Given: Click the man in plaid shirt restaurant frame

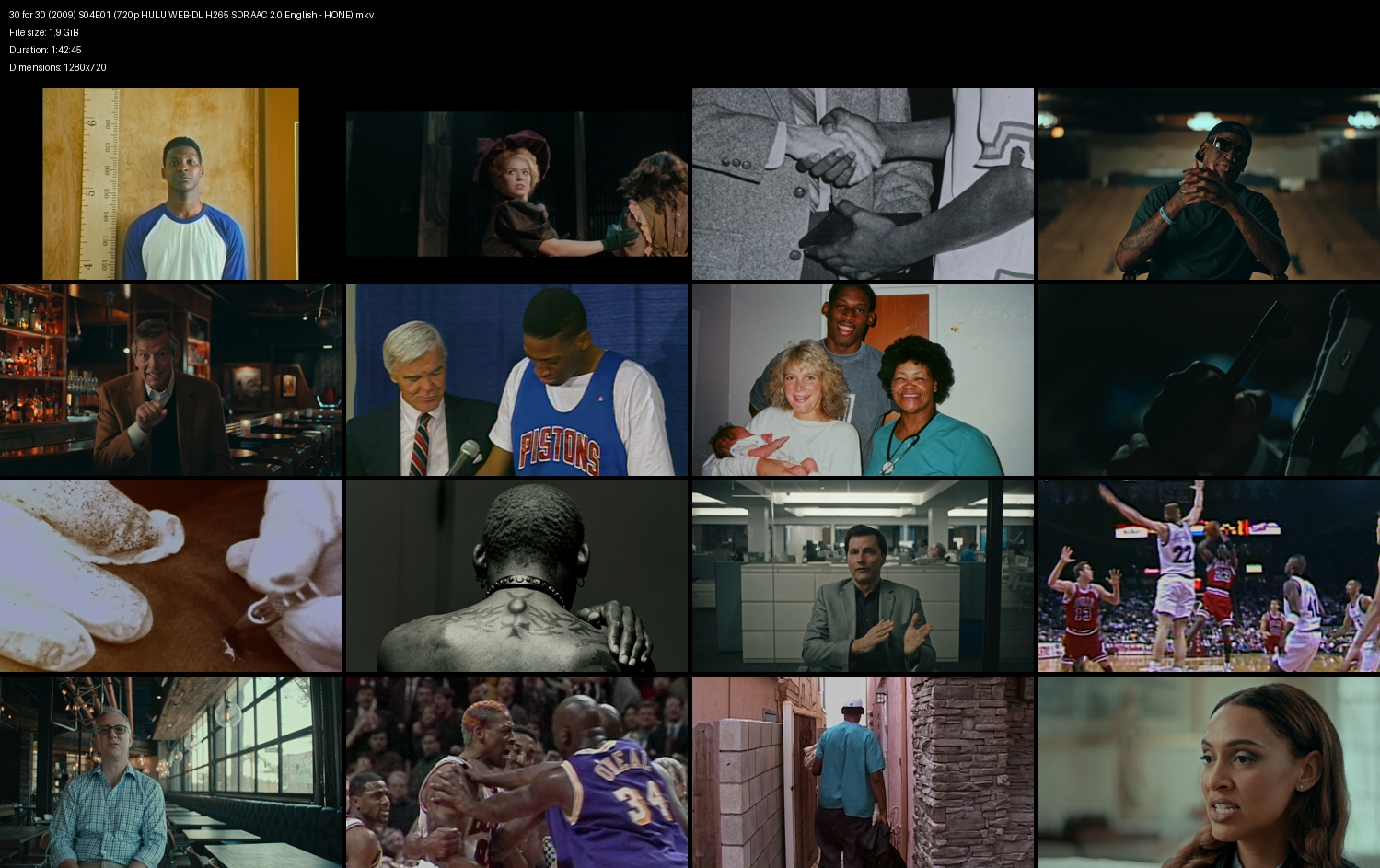Looking at the screenshot, I should 170,772.
